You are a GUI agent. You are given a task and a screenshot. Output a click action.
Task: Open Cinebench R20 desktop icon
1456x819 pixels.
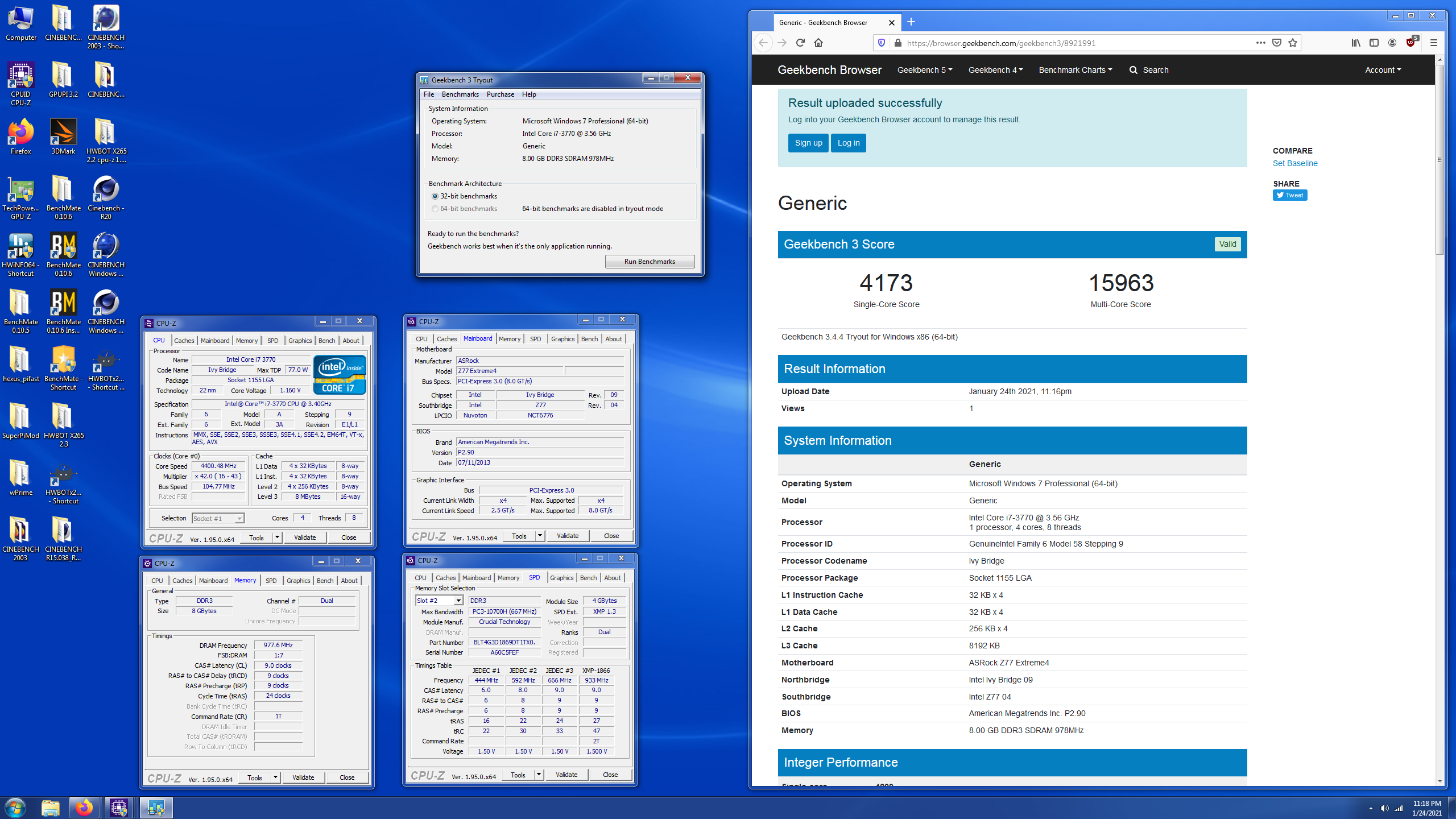pos(106,197)
